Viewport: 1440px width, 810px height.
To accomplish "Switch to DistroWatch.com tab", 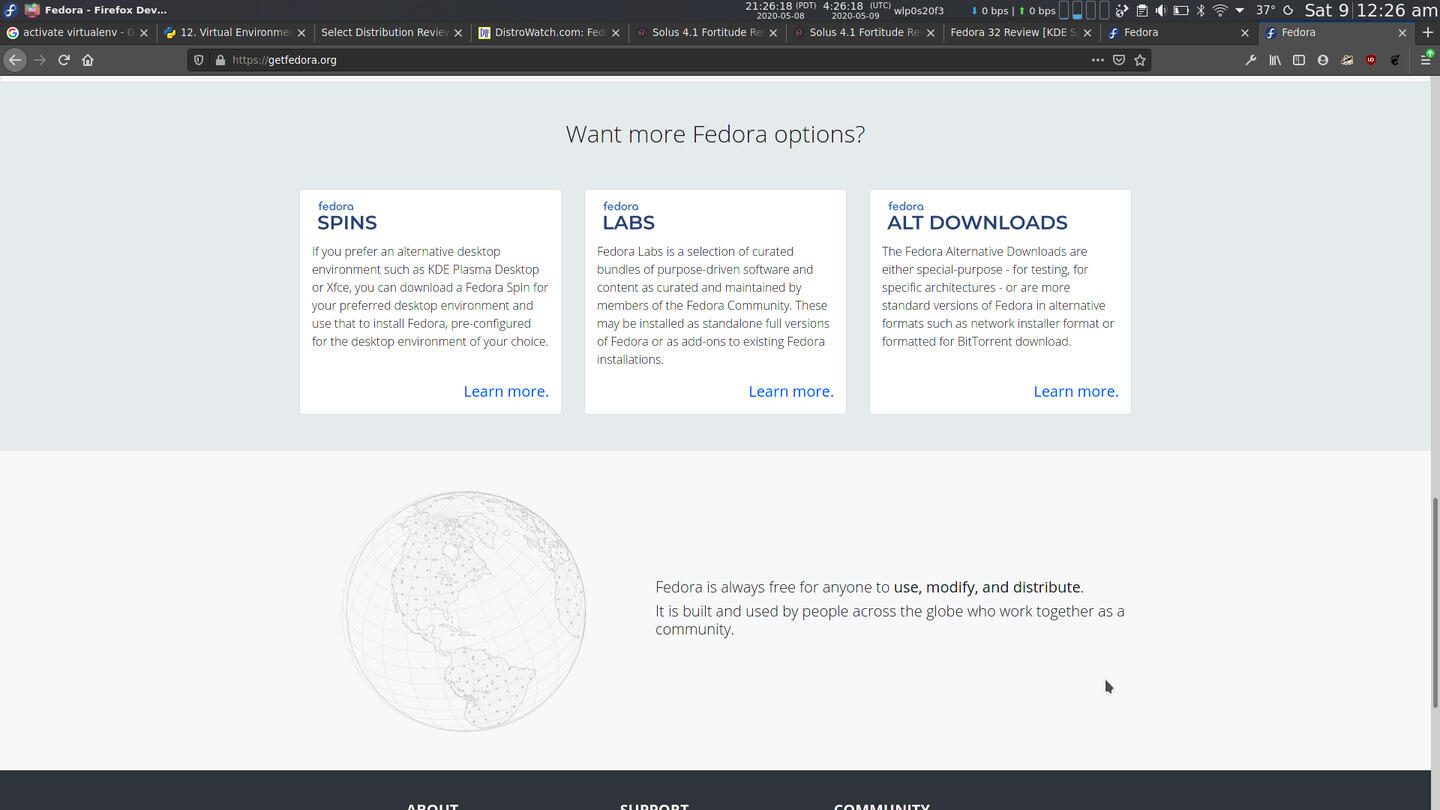I will tap(549, 32).
